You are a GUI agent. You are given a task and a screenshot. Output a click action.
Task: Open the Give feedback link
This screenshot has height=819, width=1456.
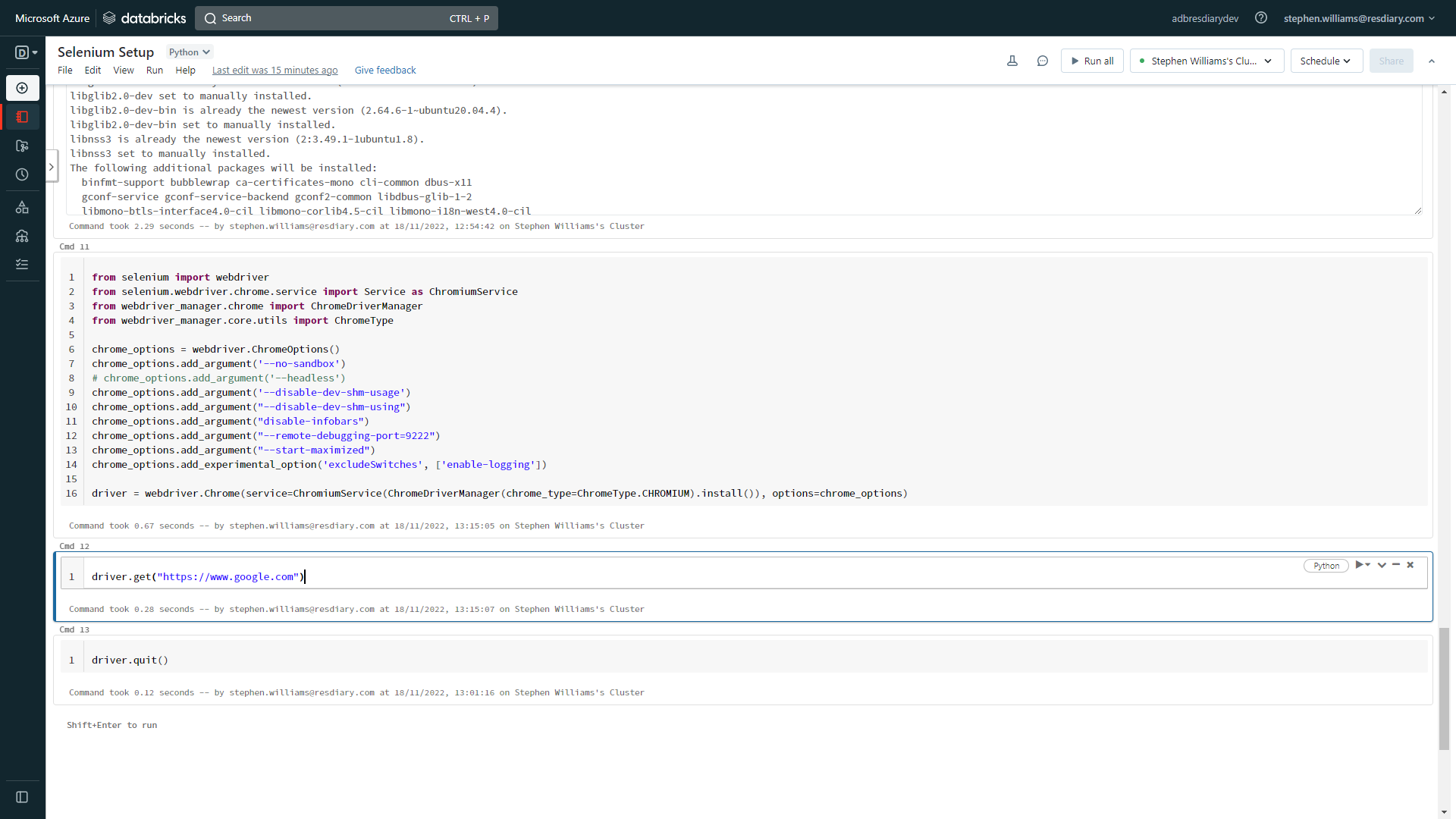tap(385, 70)
